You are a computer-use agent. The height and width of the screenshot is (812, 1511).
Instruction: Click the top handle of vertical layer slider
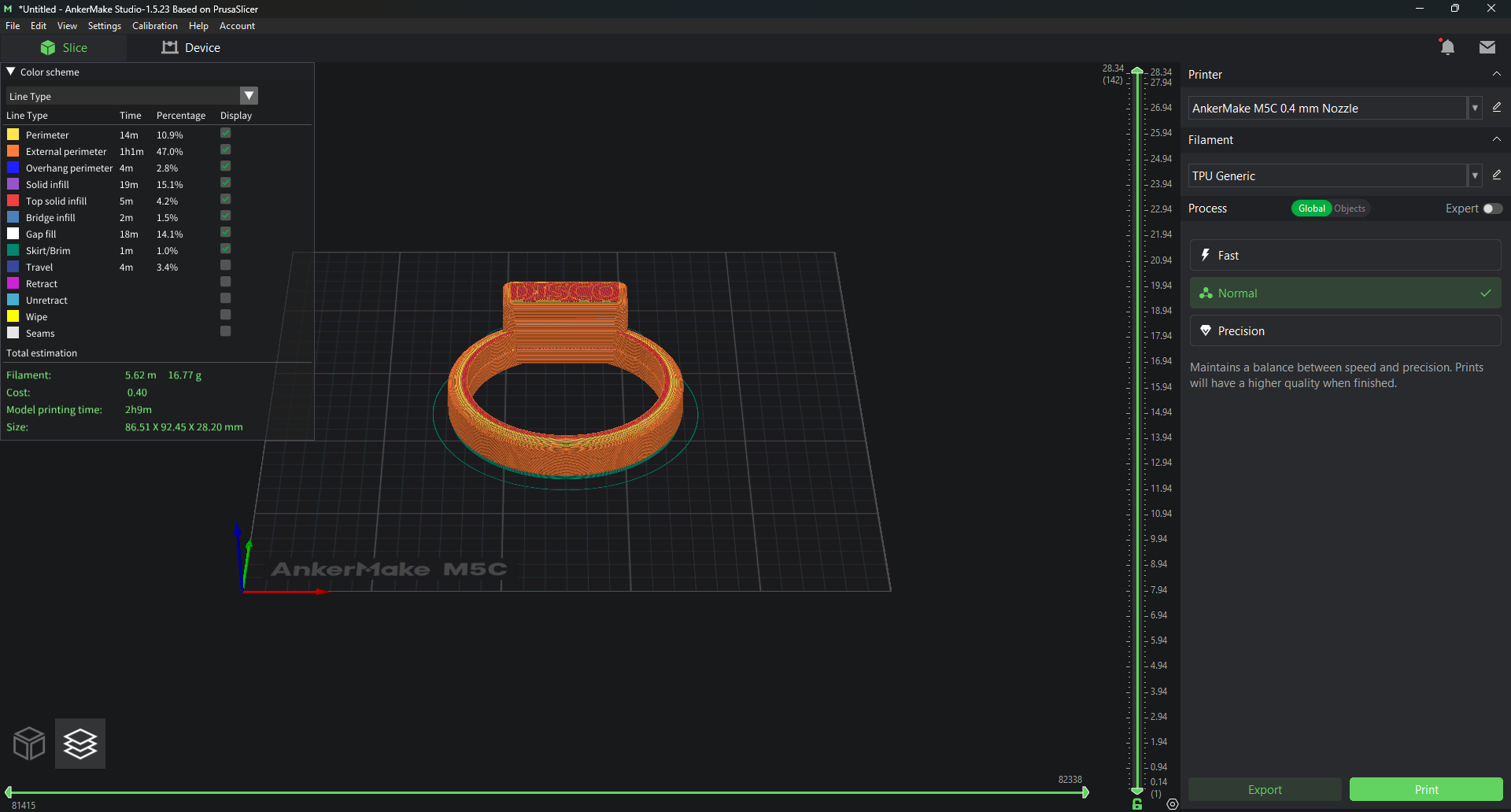(x=1137, y=71)
